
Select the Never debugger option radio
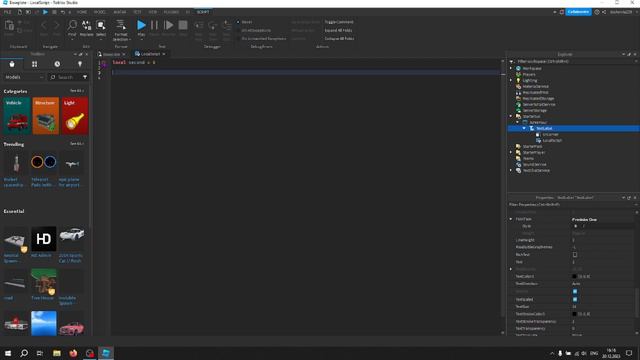pos(238,22)
